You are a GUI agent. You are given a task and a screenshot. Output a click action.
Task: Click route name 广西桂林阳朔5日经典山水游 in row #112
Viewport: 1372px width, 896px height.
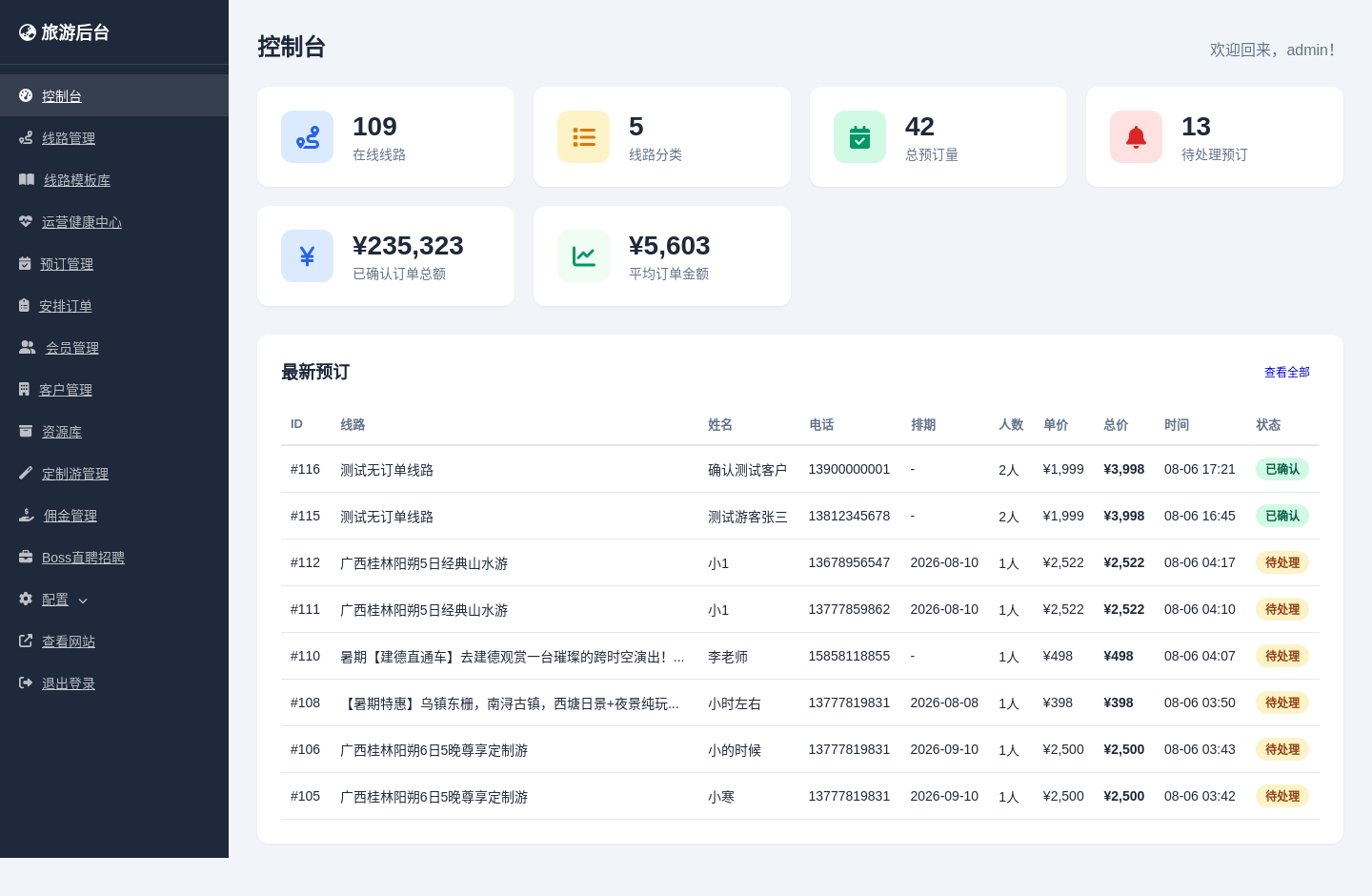click(424, 563)
